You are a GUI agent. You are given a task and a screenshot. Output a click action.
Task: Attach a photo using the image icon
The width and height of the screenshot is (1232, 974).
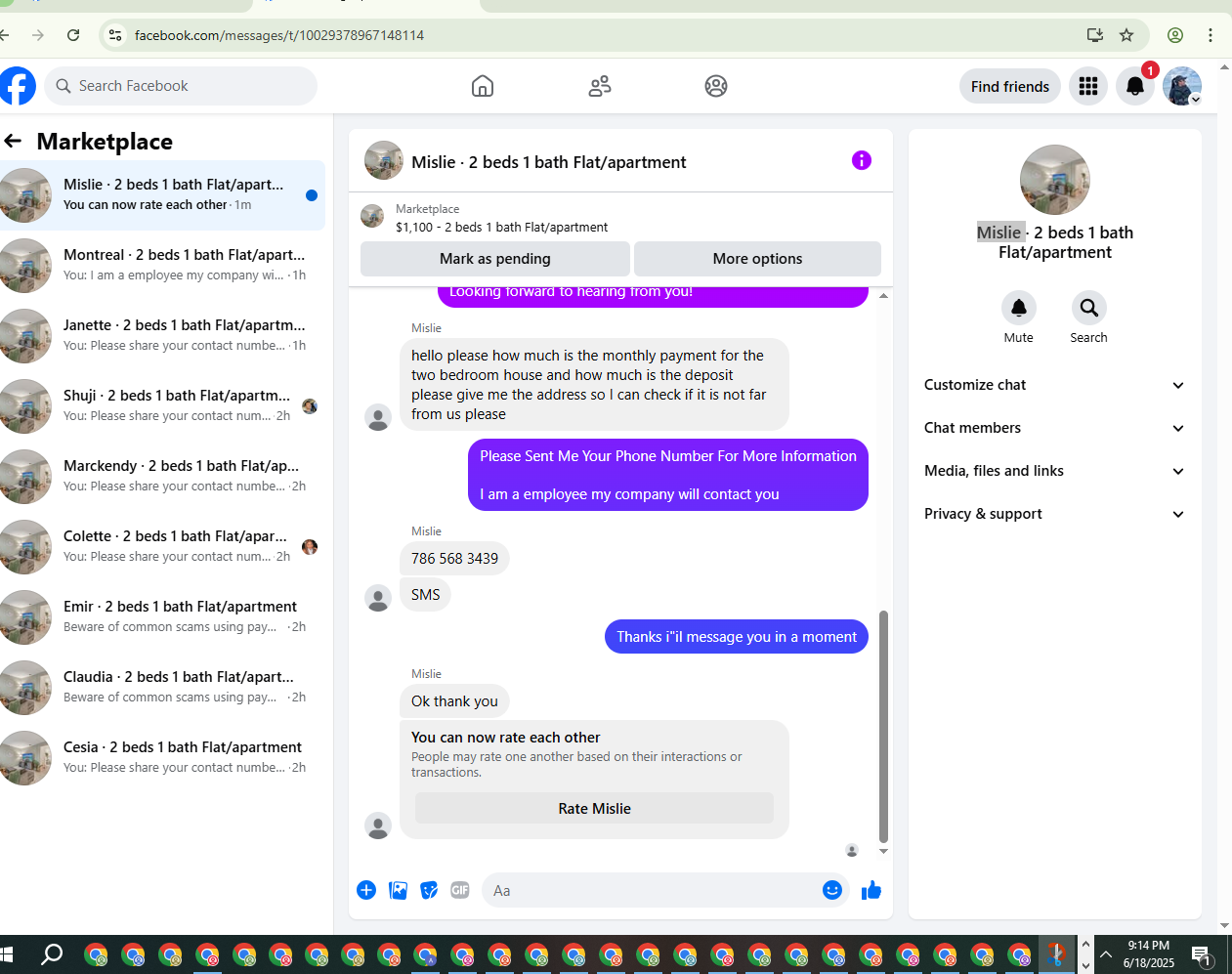tap(398, 890)
